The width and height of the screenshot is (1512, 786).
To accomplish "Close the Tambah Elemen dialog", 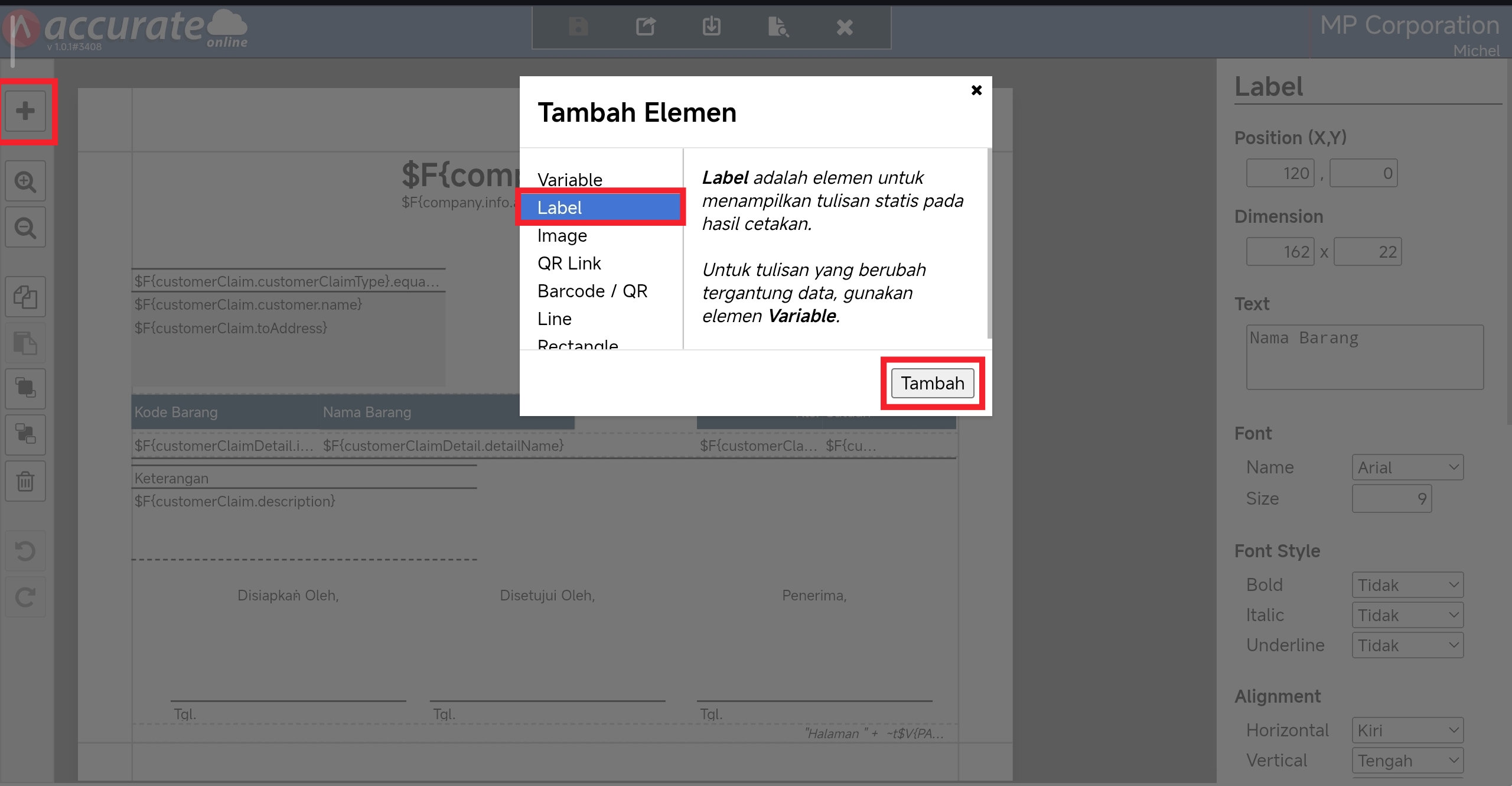I will tap(976, 90).
